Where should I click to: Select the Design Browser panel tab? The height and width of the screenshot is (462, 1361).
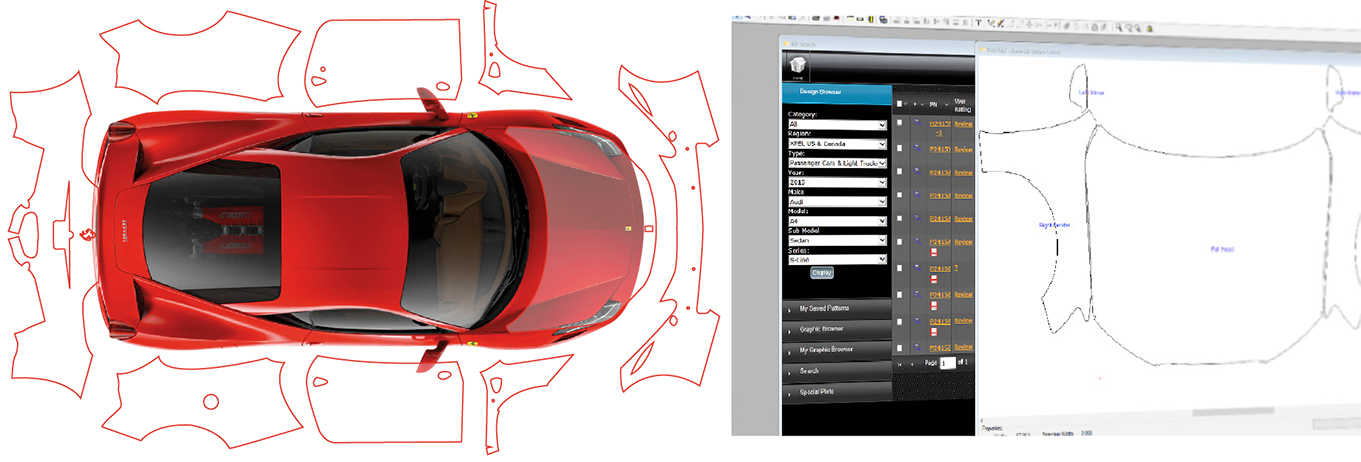pyautogui.click(x=835, y=94)
